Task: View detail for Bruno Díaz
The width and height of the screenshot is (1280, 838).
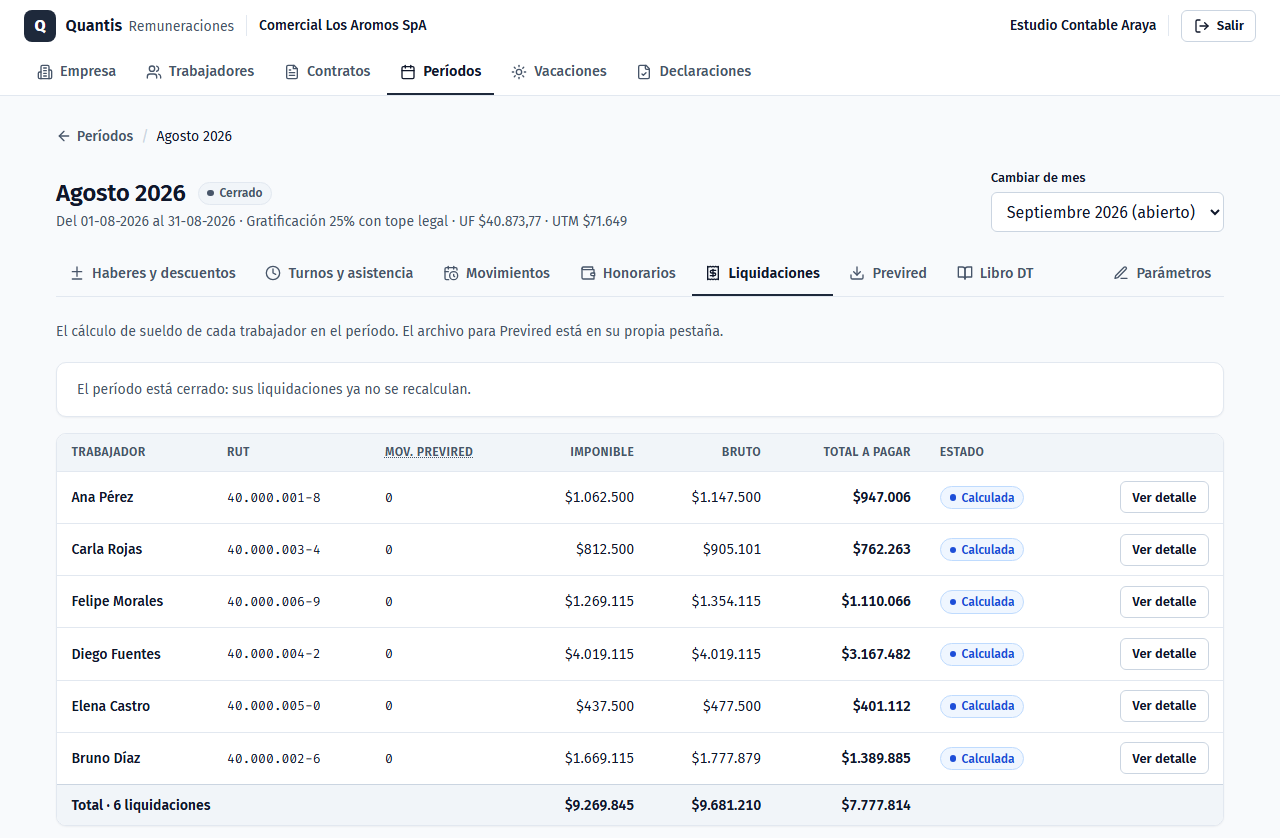Action: (x=1164, y=758)
